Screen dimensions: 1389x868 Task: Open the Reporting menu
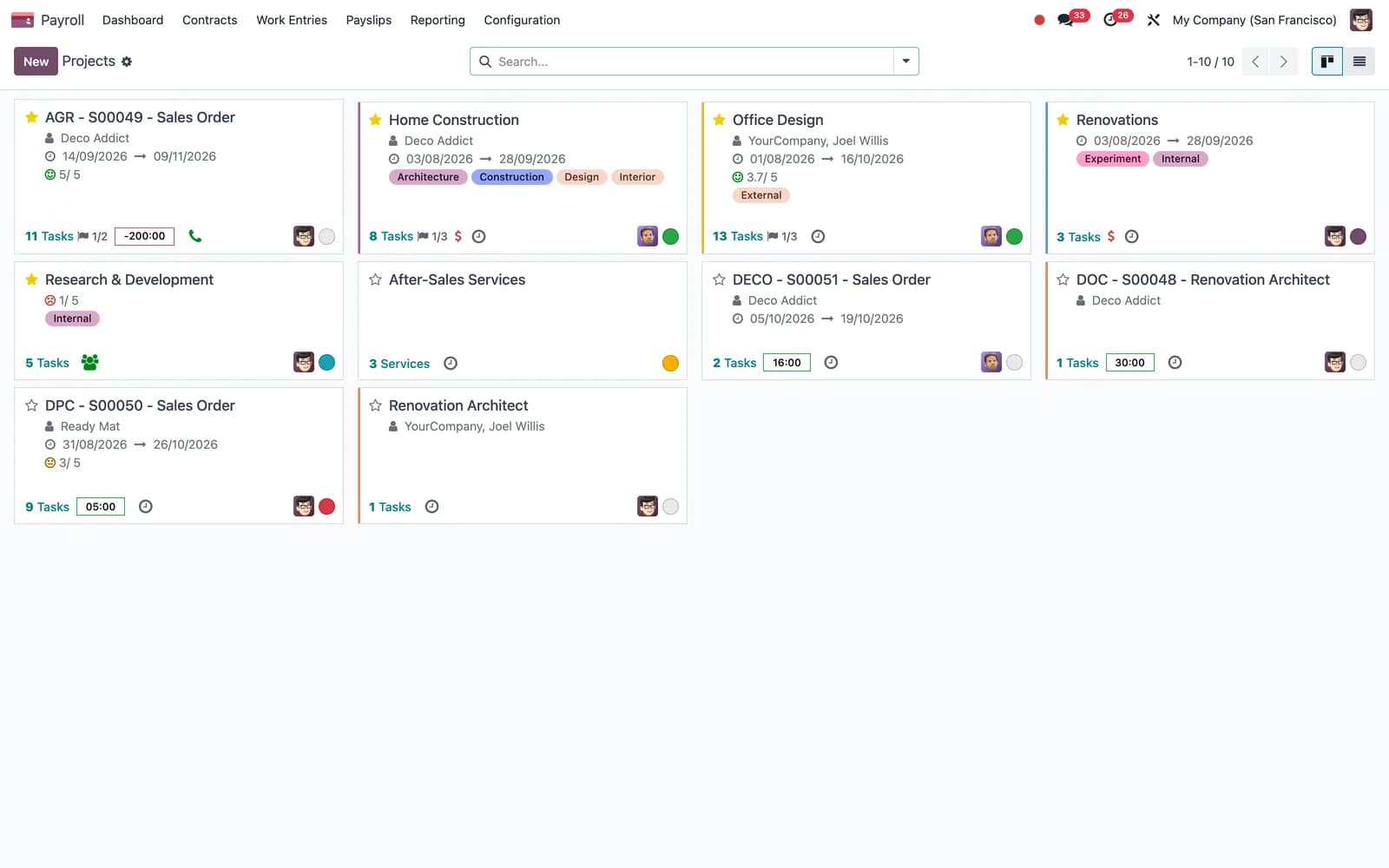(438, 20)
